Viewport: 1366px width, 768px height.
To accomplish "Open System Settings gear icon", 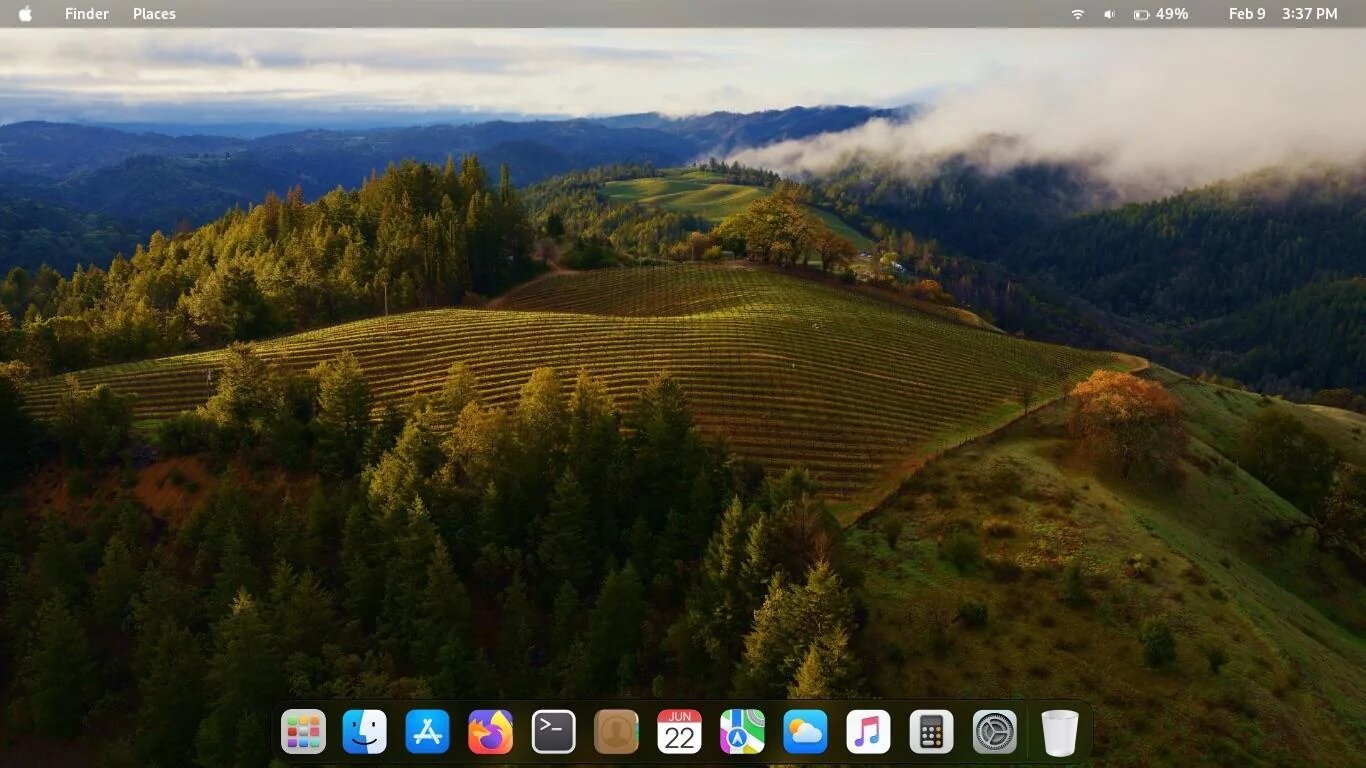I will pos(995,732).
